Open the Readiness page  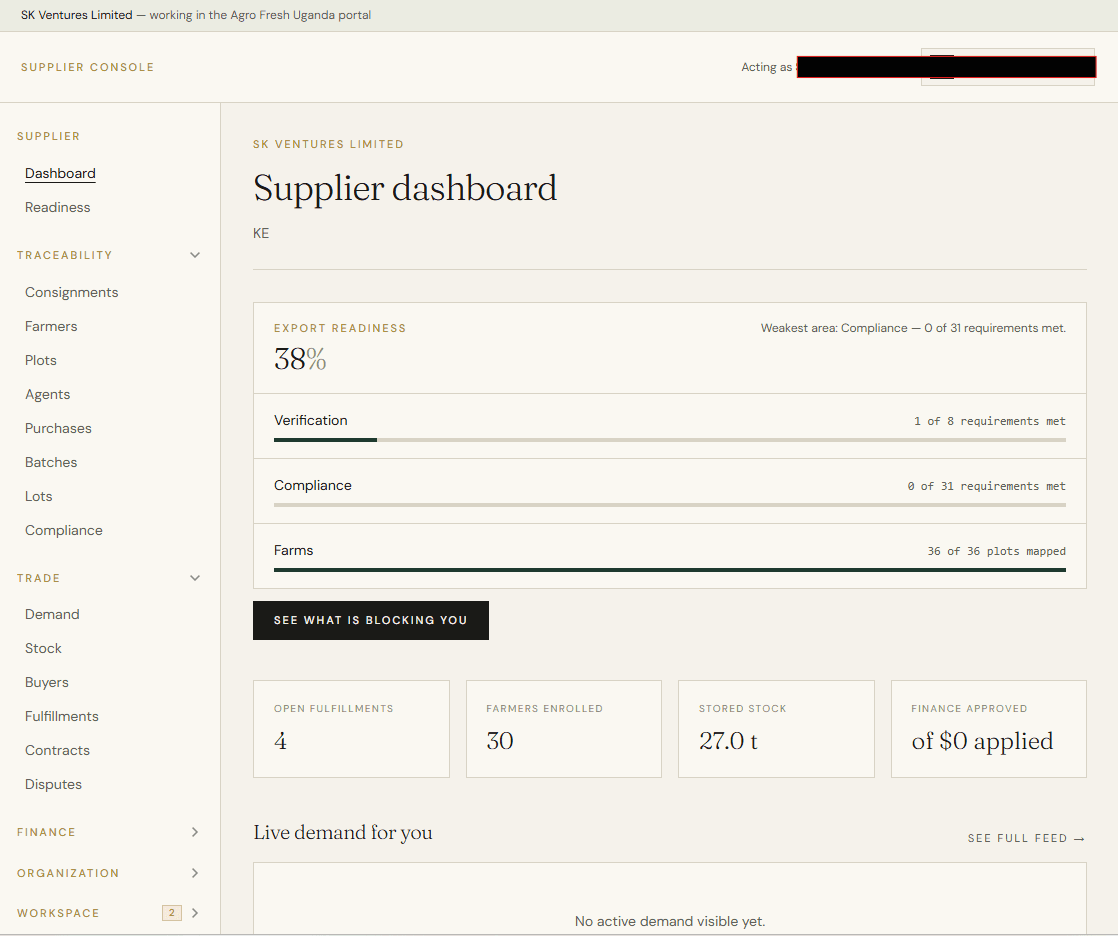[x=58, y=207]
